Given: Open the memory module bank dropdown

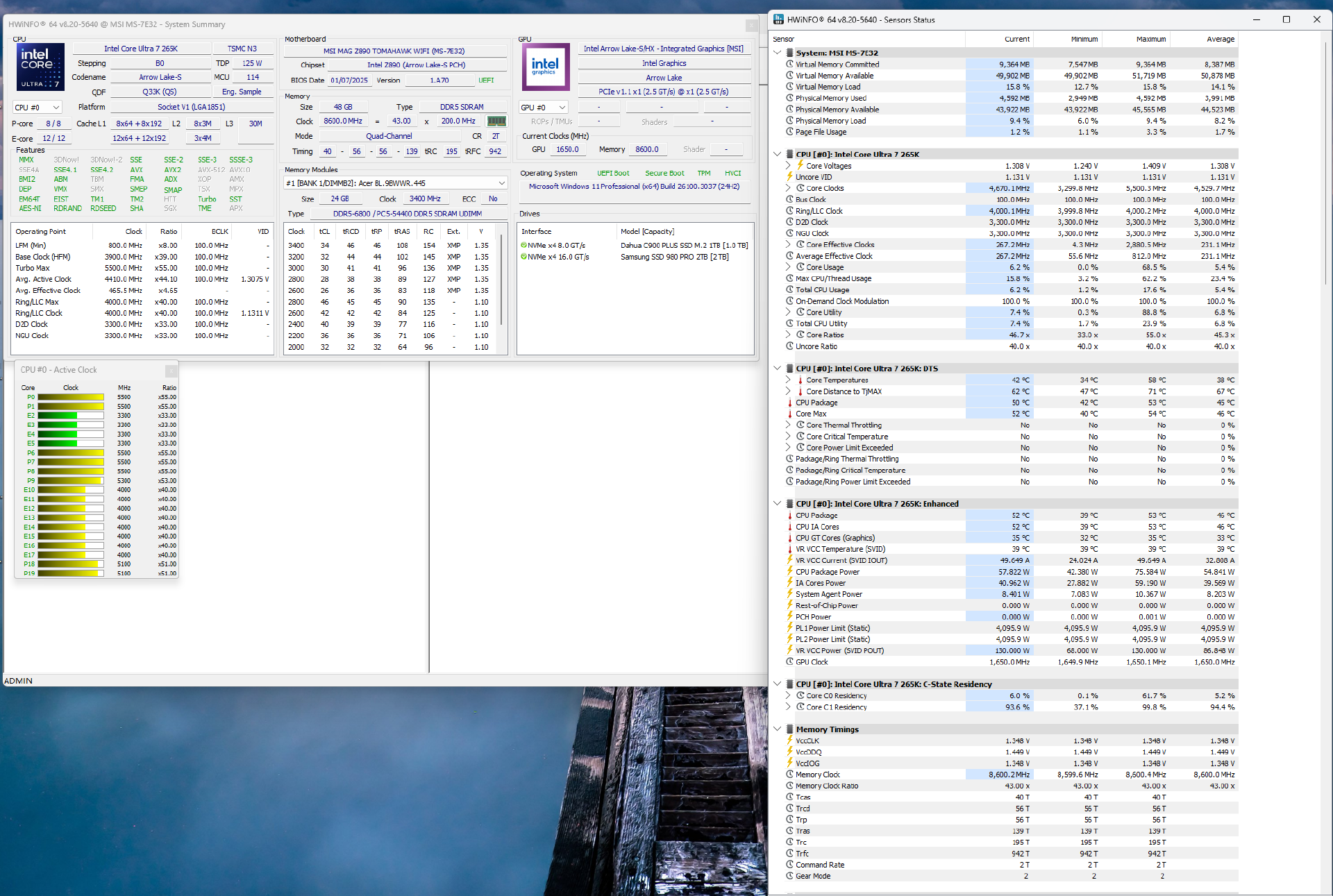Looking at the screenshot, I should click(x=396, y=183).
